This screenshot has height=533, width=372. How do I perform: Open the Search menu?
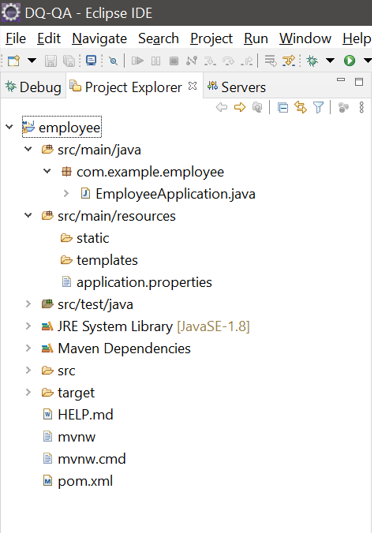click(x=158, y=38)
